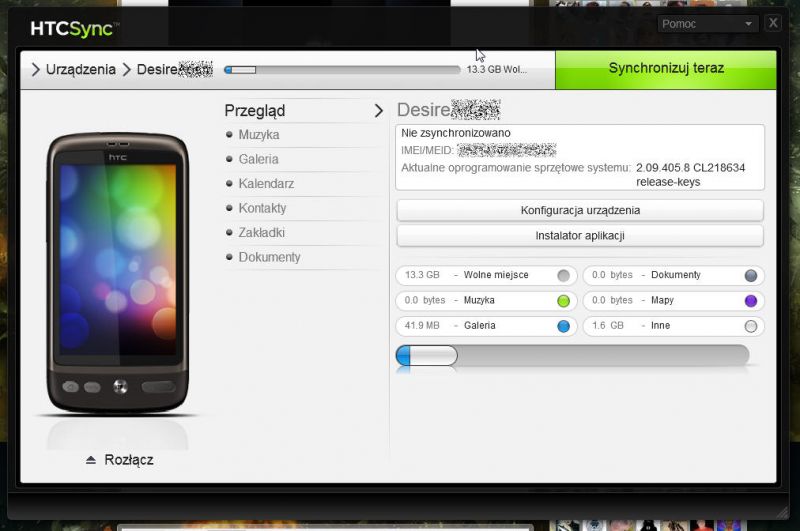Click the 0.0 bytes Mapy entry
The height and width of the screenshot is (531, 800).
(673, 301)
